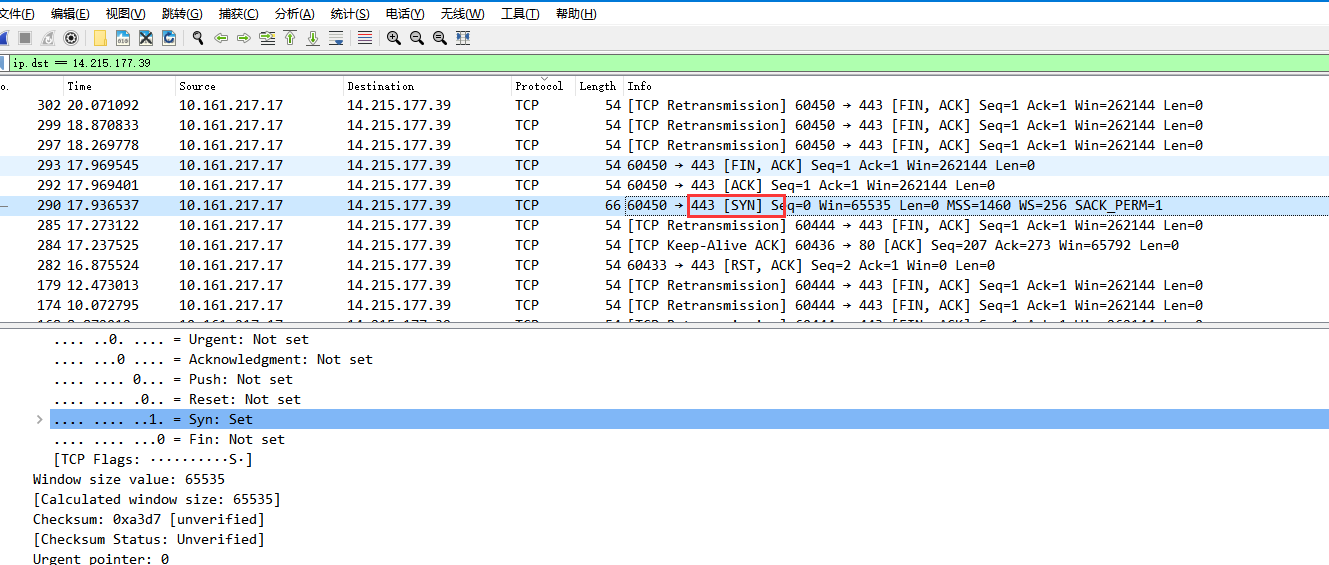Open the 视图(V) menu
The height and width of the screenshot is (565, 1329).
(125, 14)
